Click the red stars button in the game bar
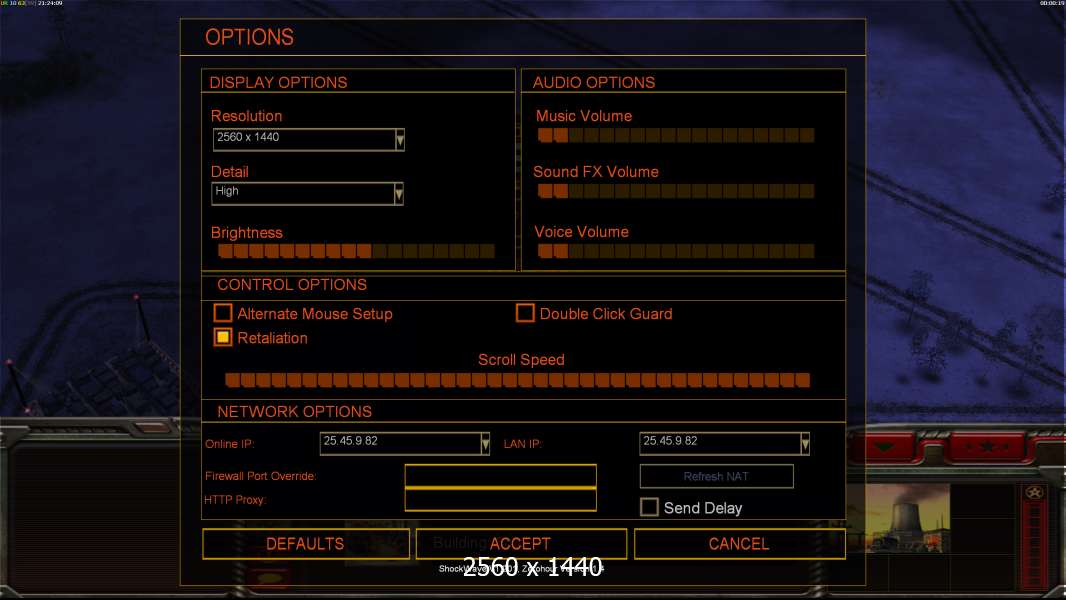The image size is (1066, 600). point(986,447)
